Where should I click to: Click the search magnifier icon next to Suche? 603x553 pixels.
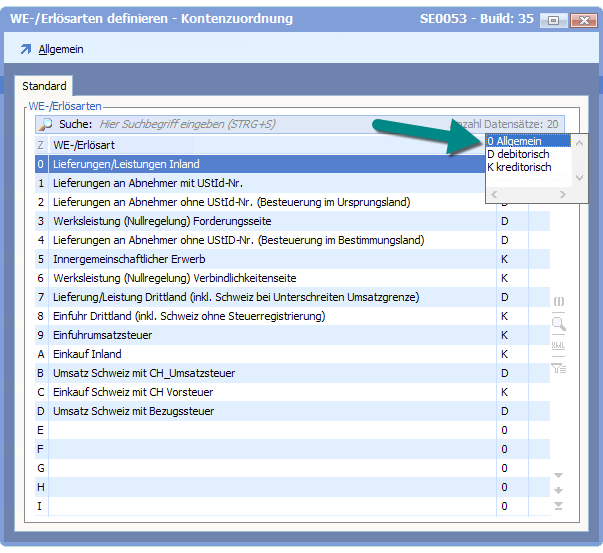45,124
